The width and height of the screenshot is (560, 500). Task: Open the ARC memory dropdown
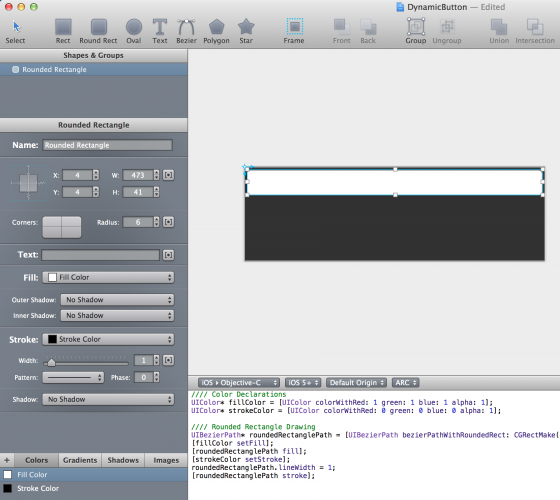pyautogui.click(x=405, y=383)
